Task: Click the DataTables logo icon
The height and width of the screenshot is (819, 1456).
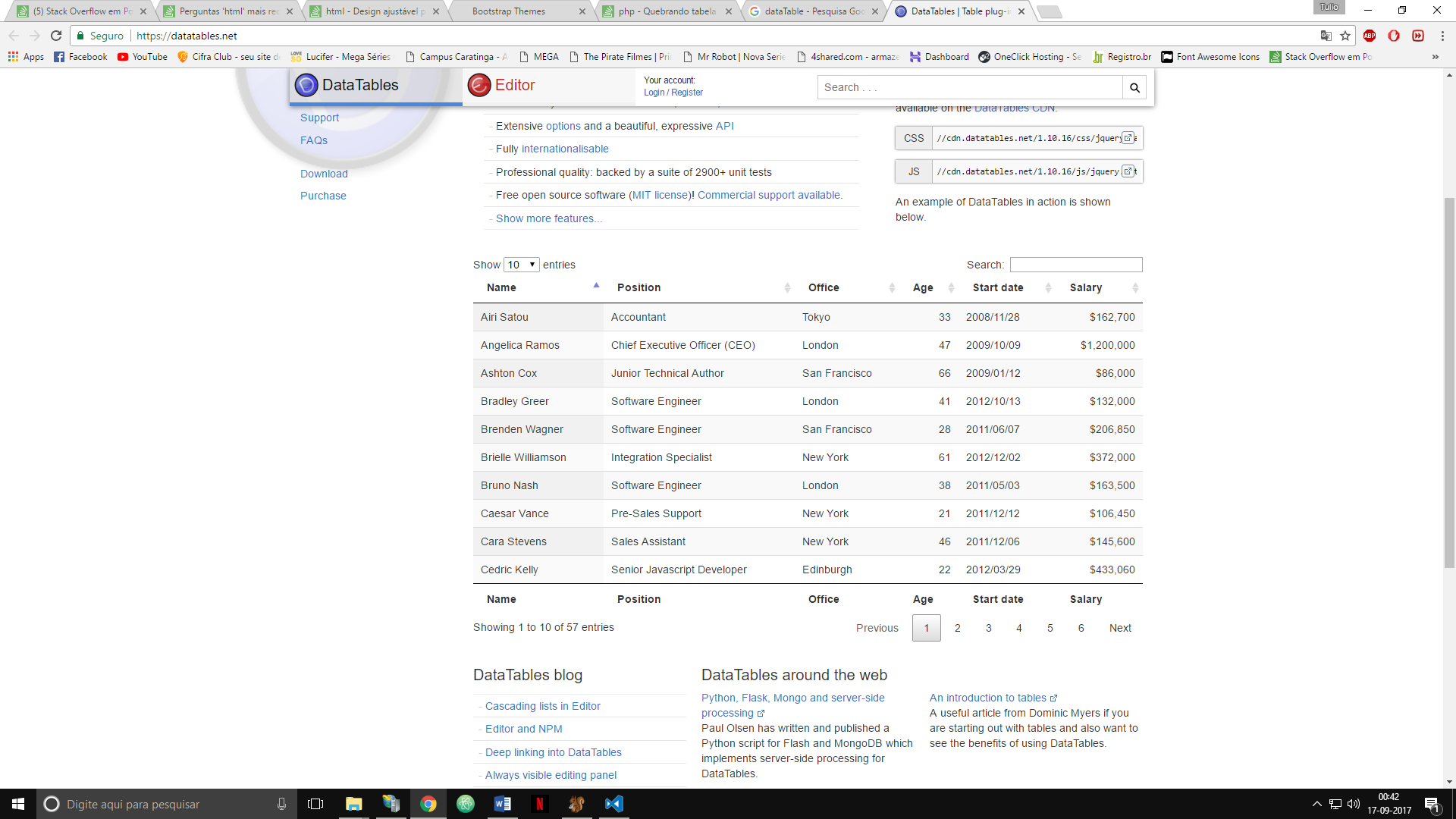Action: (306, 85)
